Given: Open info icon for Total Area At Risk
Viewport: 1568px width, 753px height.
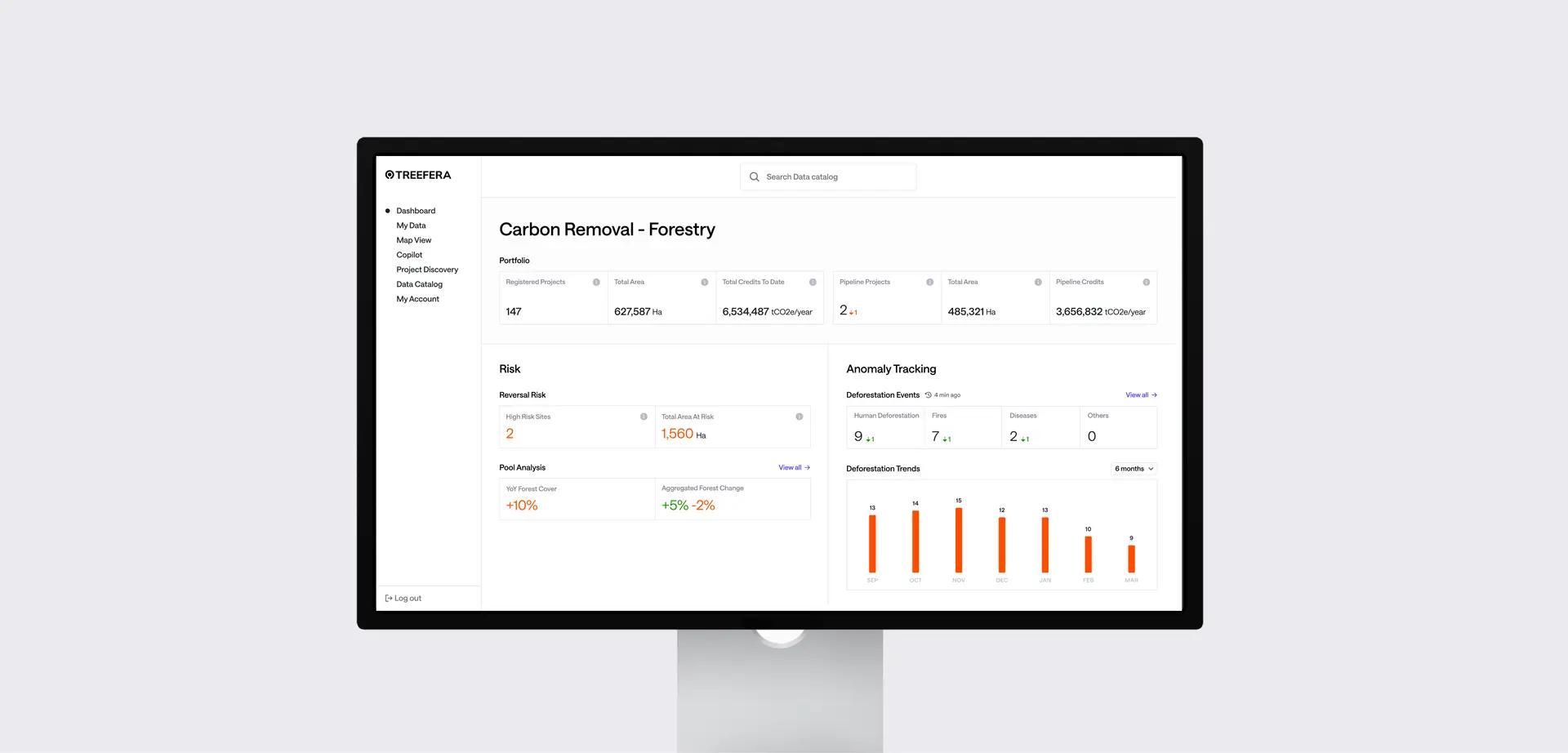Looking at the screenshot, I should tap(799, 417).
